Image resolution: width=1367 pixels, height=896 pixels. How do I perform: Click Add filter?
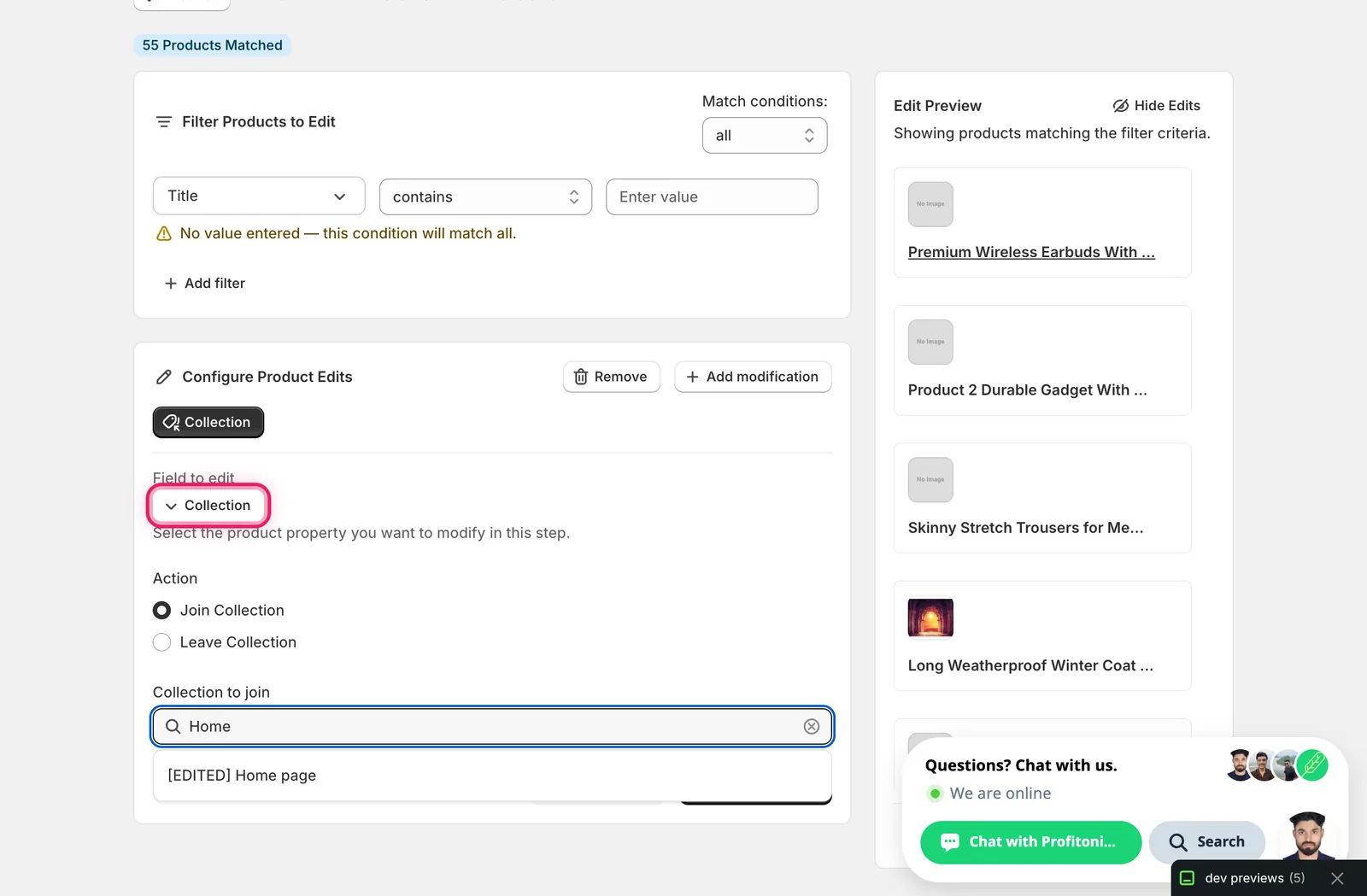coord(204,284)
